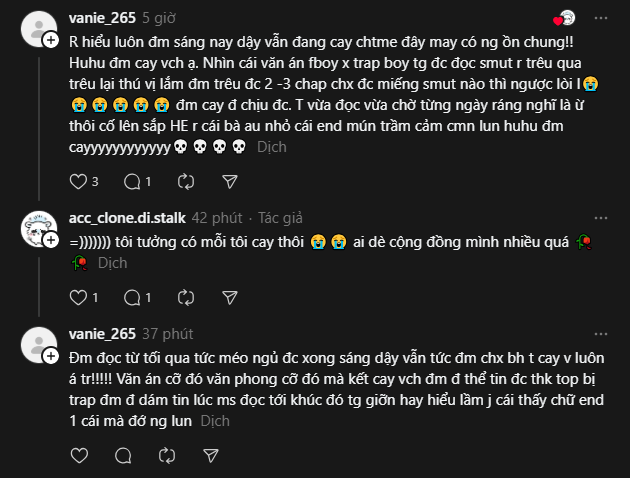The height and width of the screenshot is (478, 630).
Task: Share acc_clone.di.stalk's comment
Action: (x=229, y=297)
